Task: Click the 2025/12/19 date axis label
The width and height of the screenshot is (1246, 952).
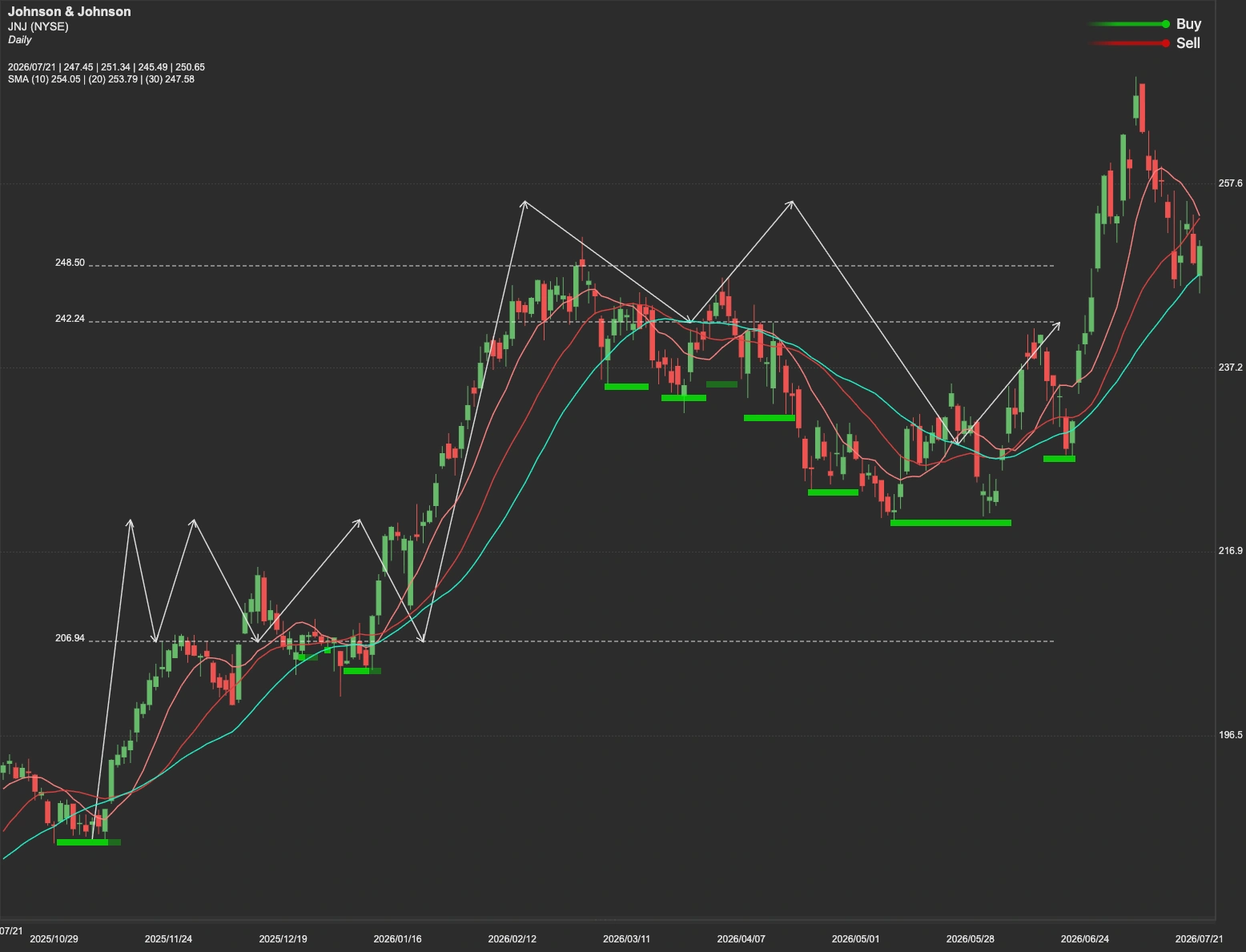Action: tap(283, 939)
